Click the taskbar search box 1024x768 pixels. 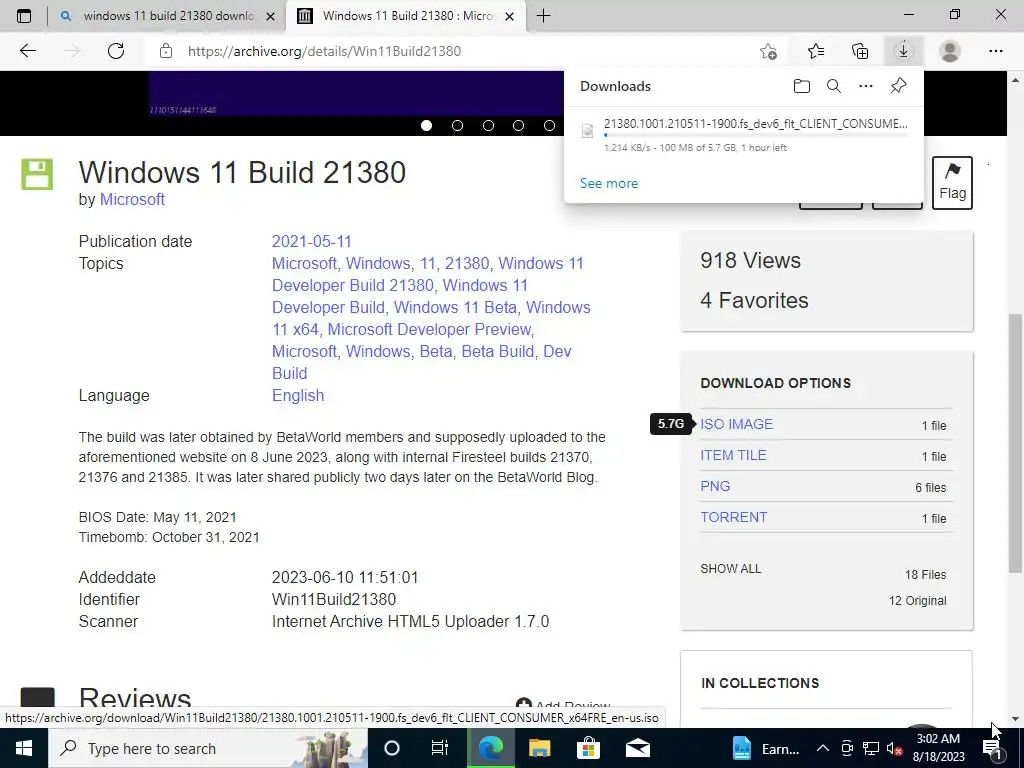coord(208,748)
